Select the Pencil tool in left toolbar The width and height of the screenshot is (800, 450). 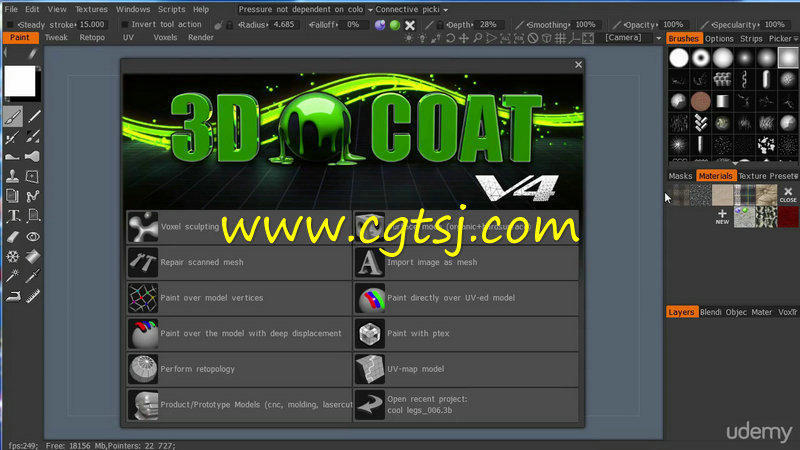(34, 116)
